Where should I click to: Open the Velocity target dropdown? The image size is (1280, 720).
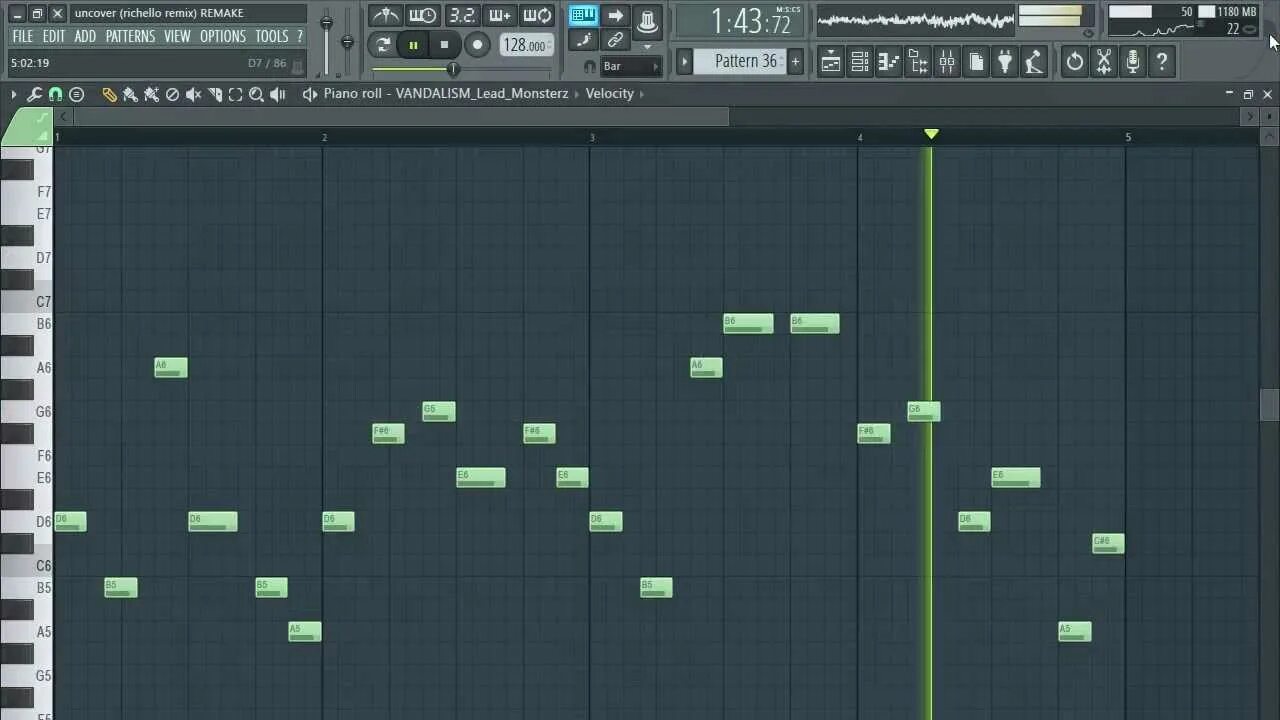[610, 93]
